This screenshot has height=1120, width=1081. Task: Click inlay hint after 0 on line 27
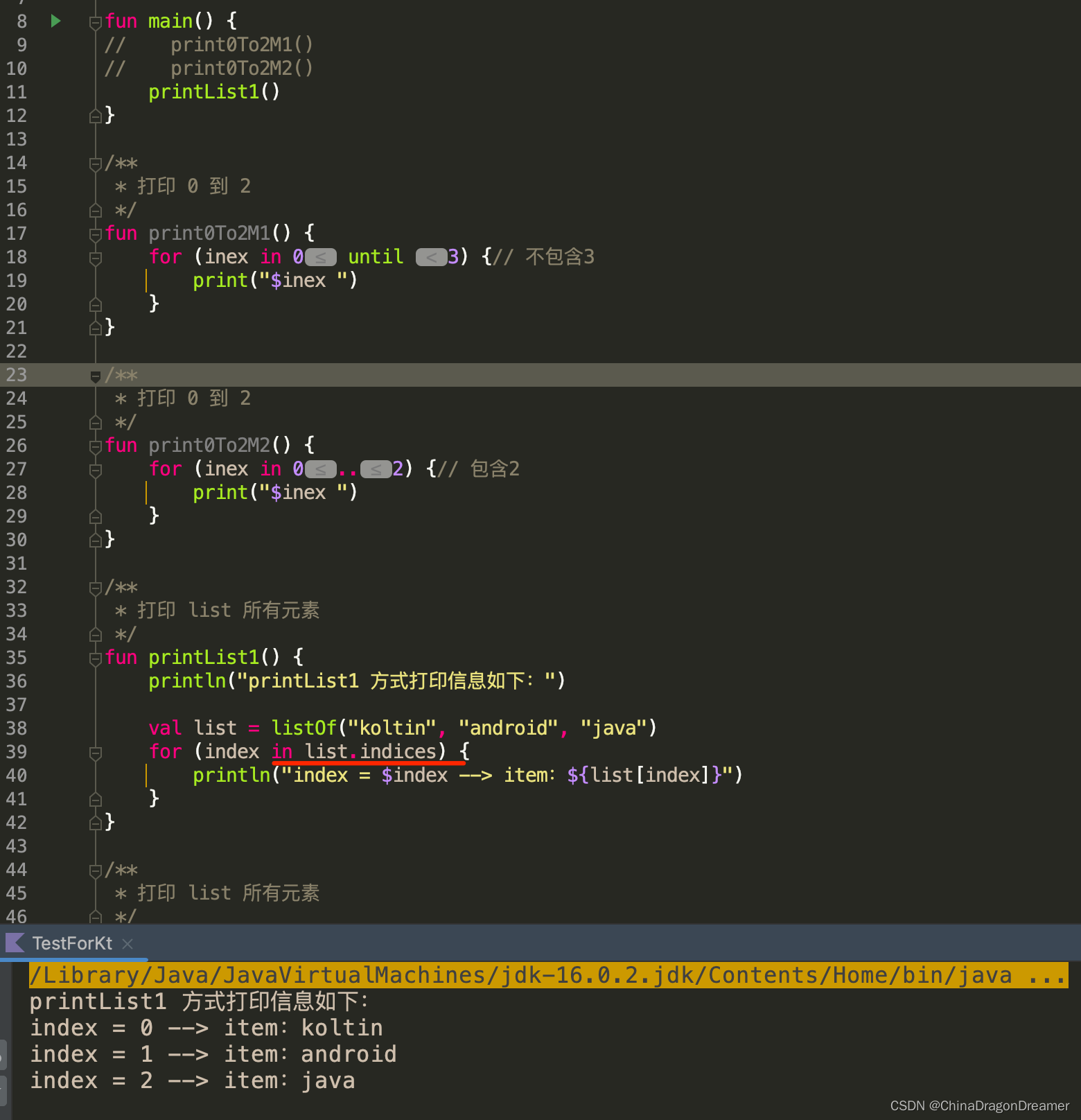321,469
